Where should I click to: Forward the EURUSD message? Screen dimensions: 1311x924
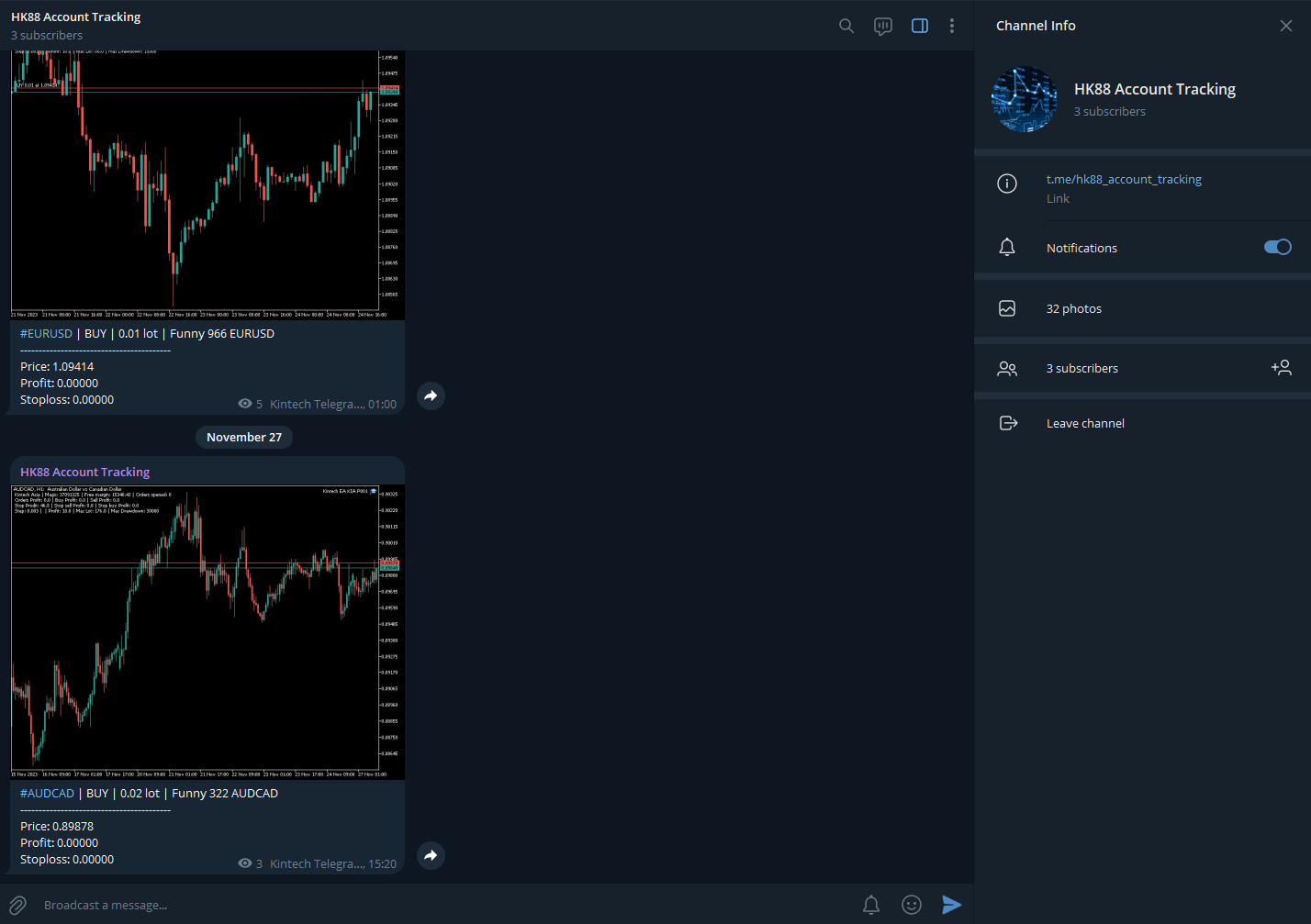pos(431,395)
